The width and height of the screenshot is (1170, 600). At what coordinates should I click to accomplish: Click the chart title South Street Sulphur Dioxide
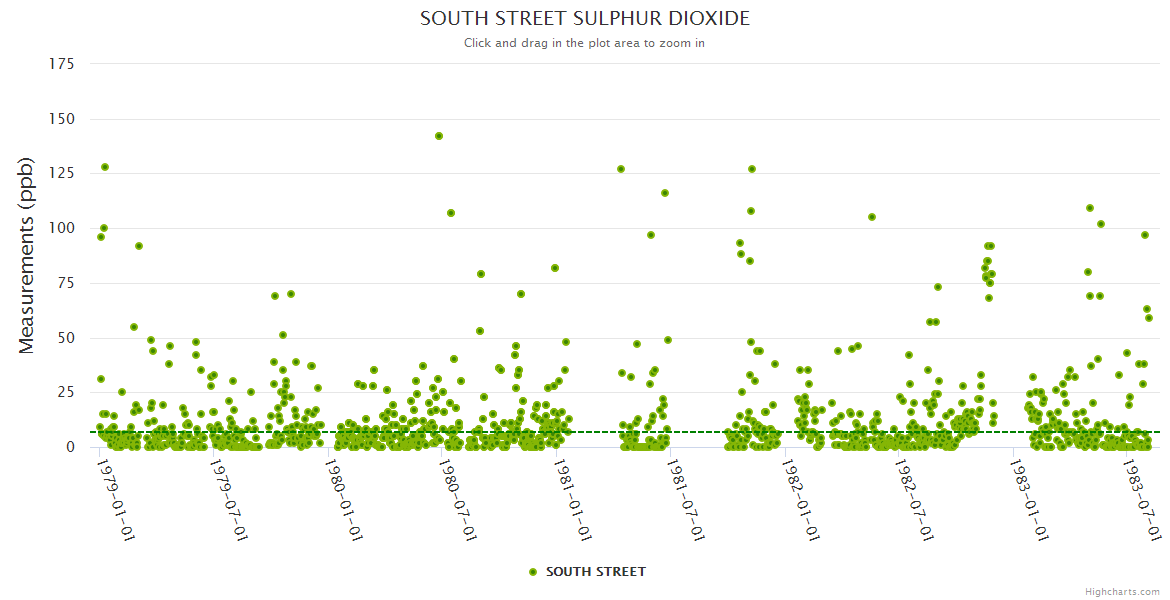pos(584,19)
